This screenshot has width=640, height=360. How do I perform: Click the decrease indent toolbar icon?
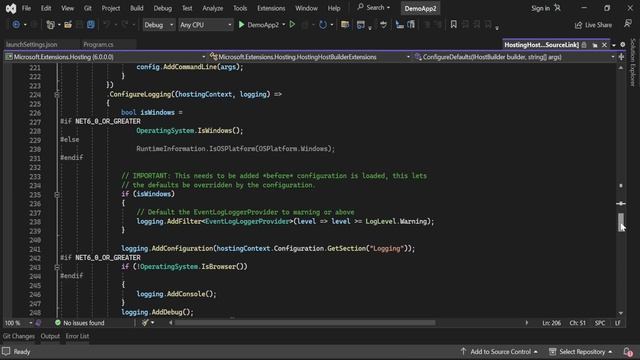pos(400,25)
